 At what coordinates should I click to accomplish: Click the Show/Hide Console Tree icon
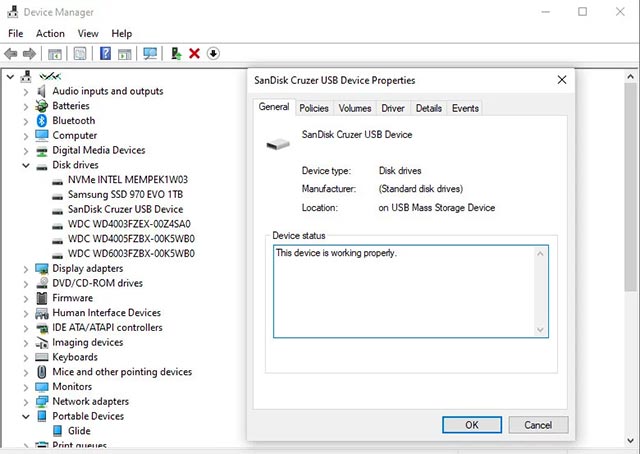coord(55,53)
